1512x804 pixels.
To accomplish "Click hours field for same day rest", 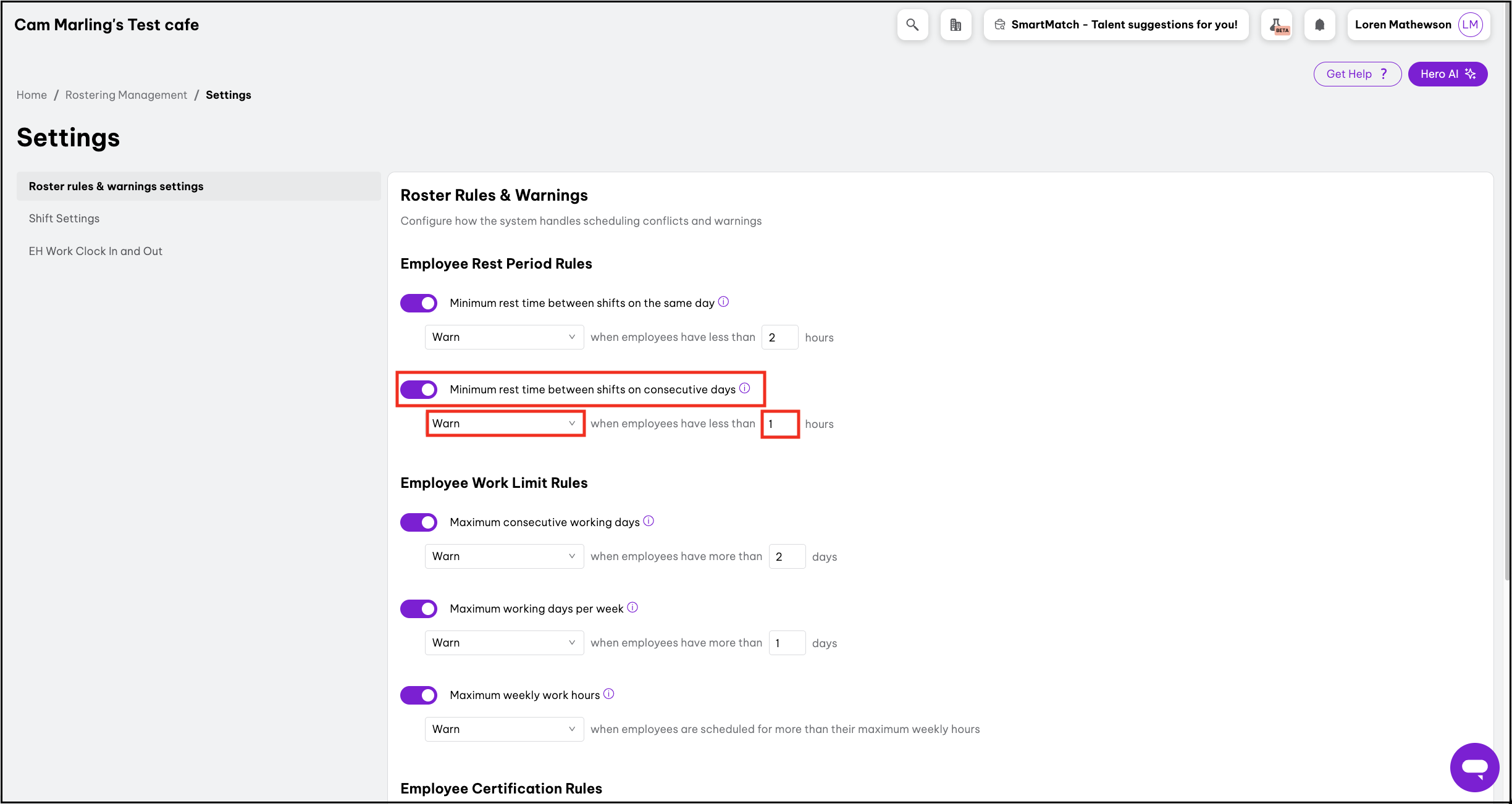I will (779, 338).
